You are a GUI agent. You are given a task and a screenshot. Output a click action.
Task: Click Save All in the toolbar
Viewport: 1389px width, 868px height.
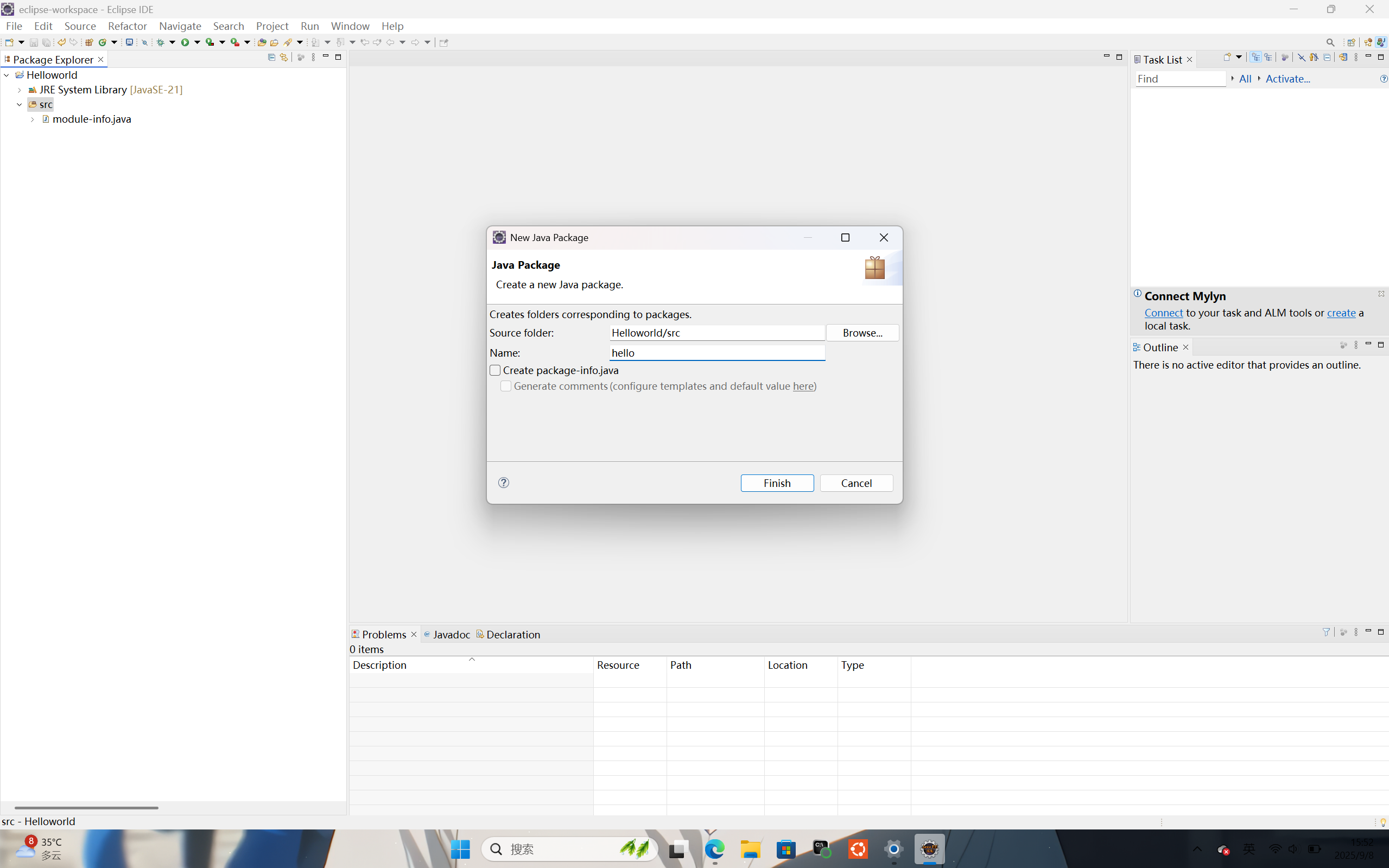pos(46,42)
